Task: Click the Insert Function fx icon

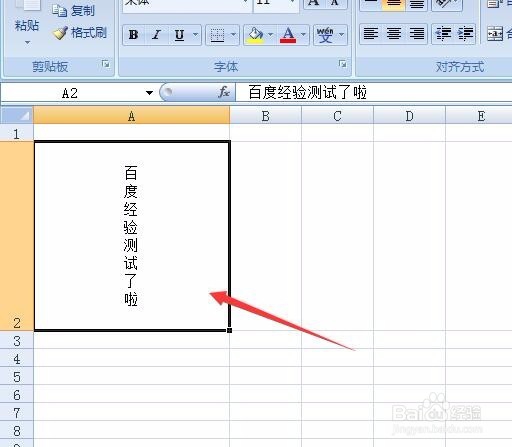Action: point(224,92)
